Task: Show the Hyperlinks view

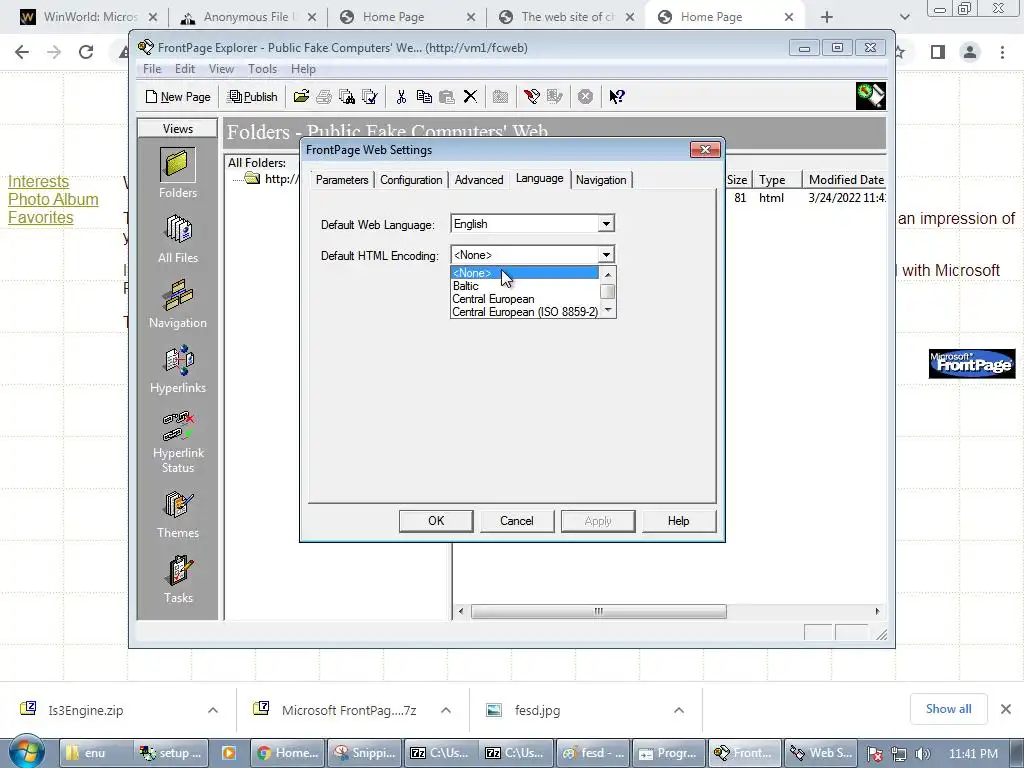Action: tap(177, 369)
